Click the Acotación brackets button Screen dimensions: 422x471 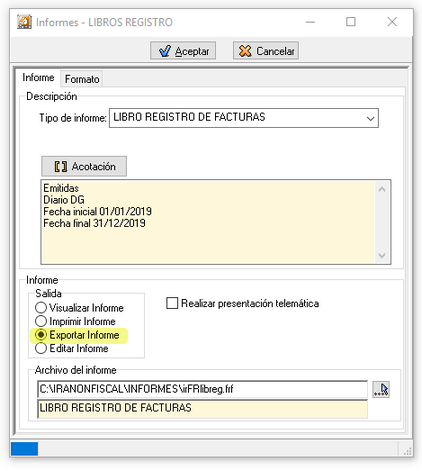(x=84, y=166)
